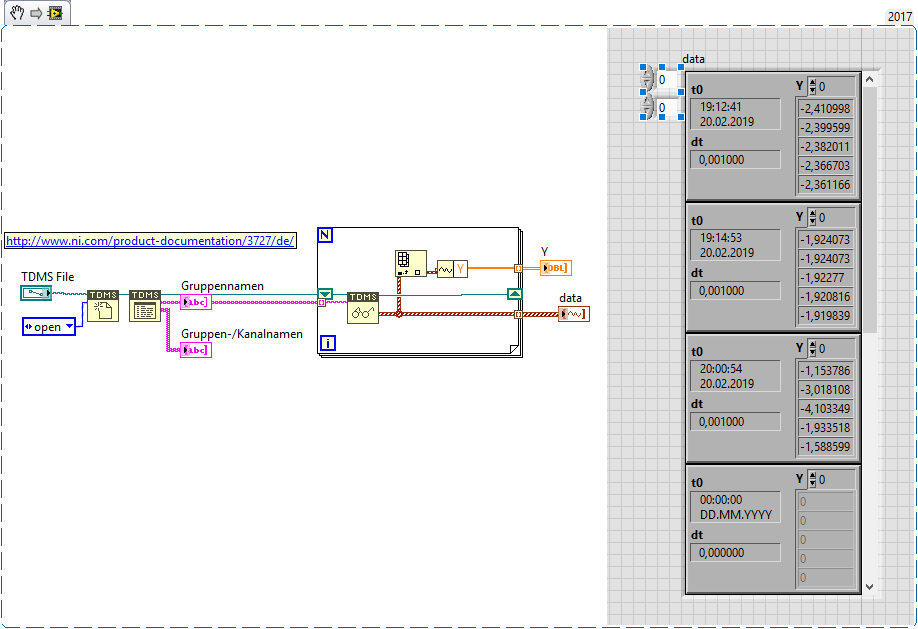The image size is (918, 629).
Task: Select the Gruppennamen string array indicator
Action: 196,302
